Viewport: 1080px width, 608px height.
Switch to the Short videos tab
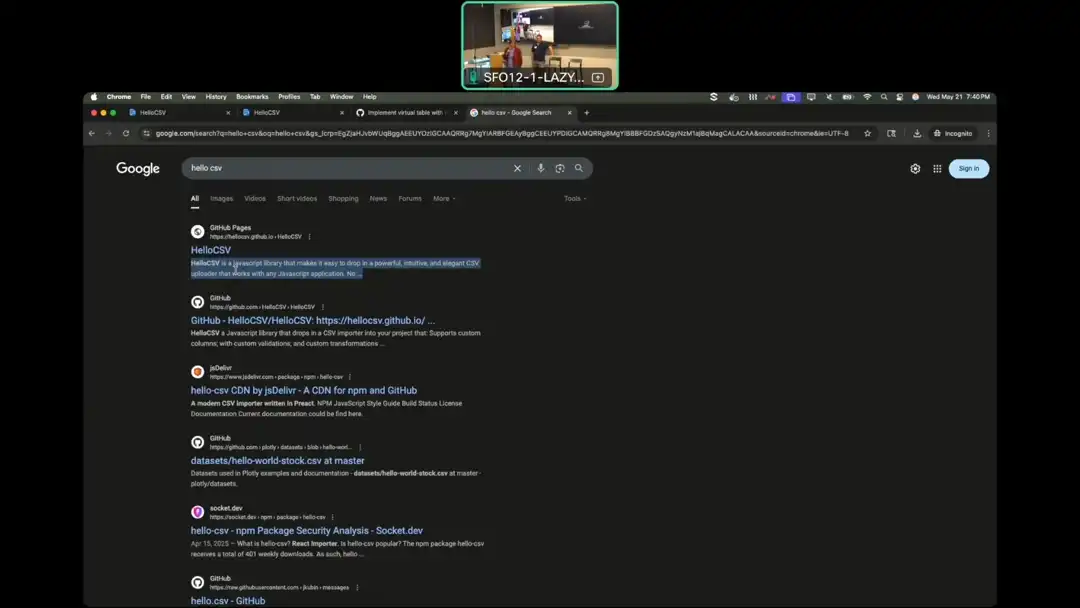click(x=297, y=199)
